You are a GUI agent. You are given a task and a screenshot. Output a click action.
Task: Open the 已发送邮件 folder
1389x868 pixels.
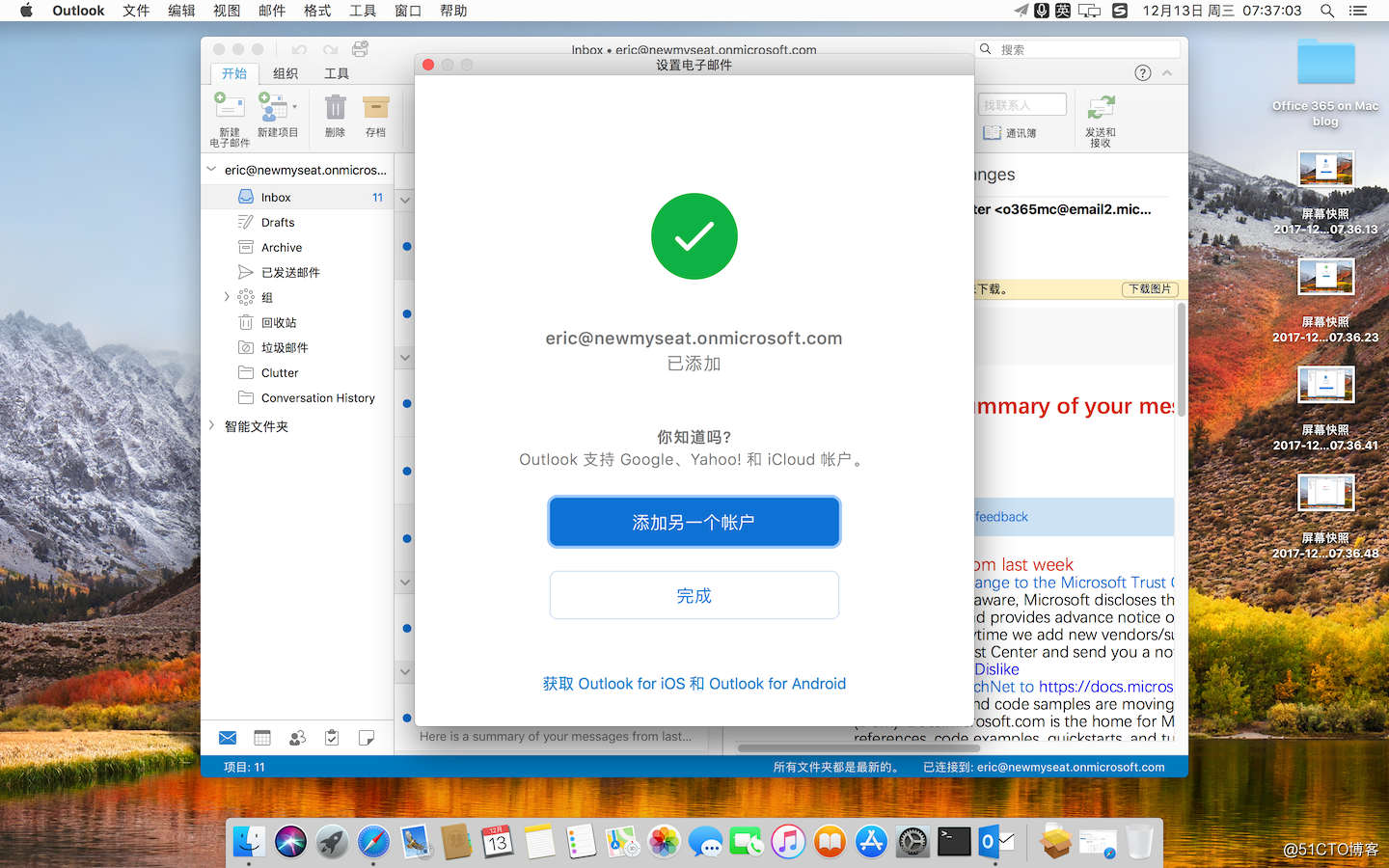click(x=297, y=272)
